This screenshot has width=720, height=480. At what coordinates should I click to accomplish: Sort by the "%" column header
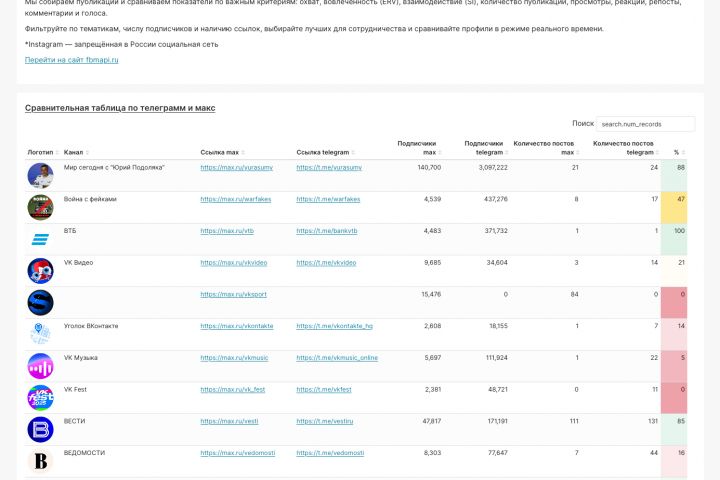[x=676, y=152]
